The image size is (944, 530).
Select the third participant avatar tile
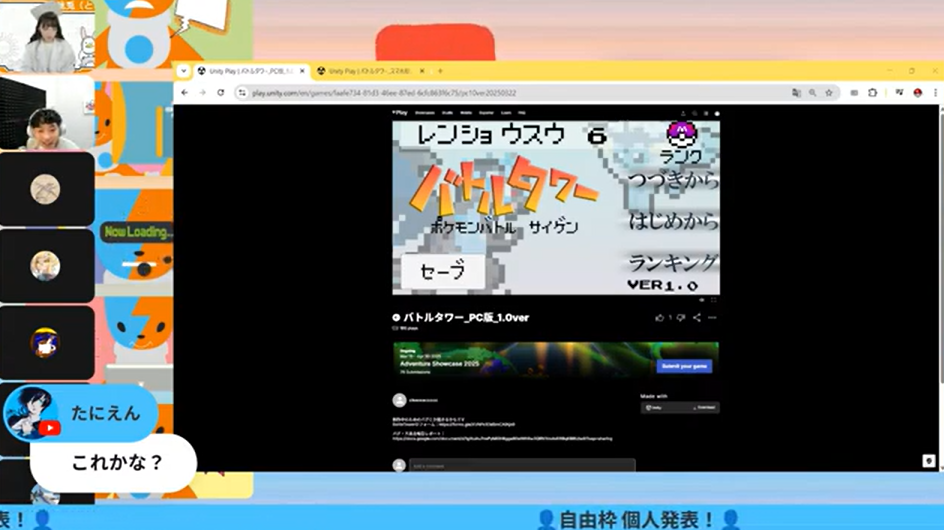coord(47,189)
